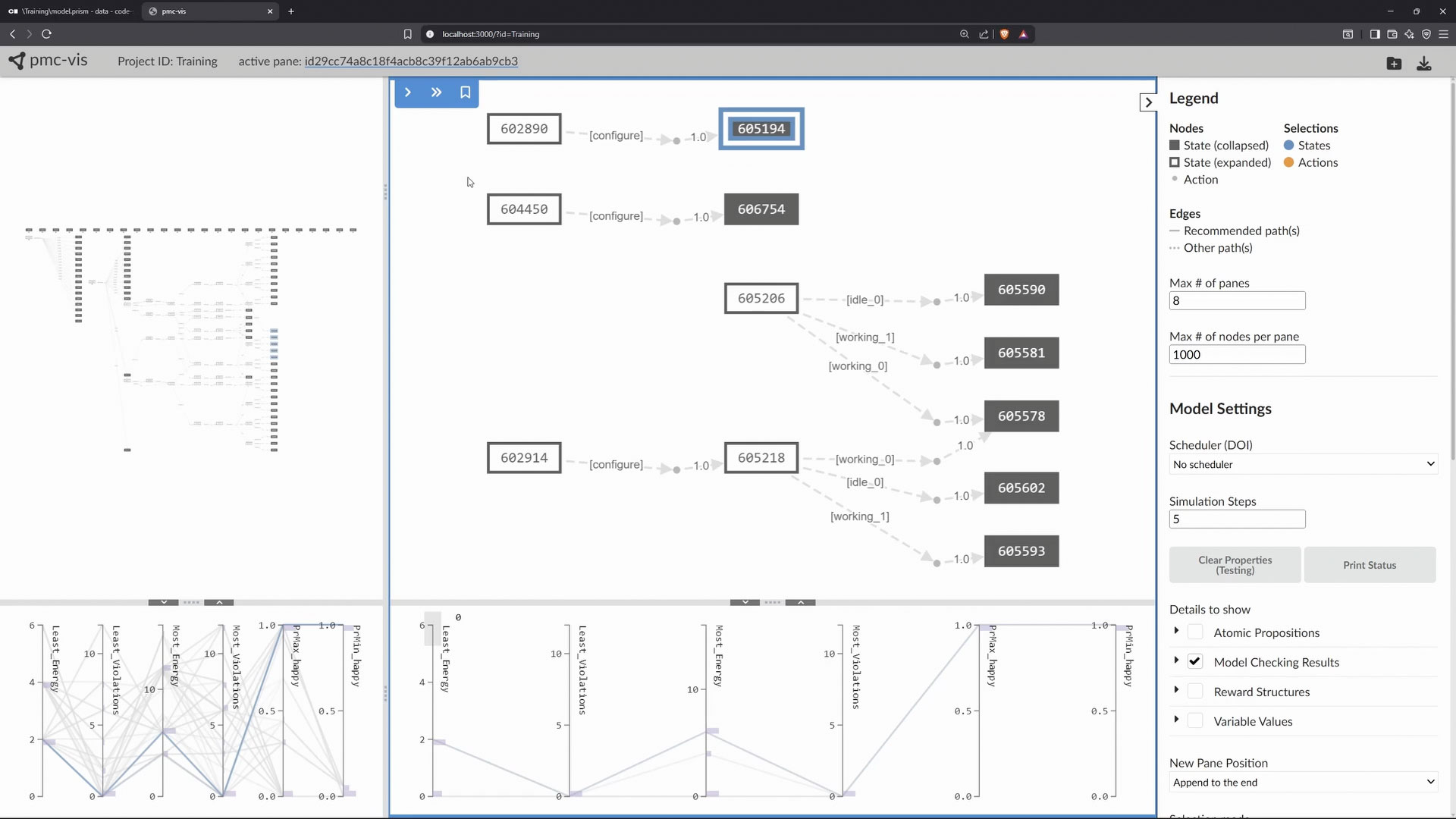Collapse the legend sidebar with arrow button
This screenshot has height=819, width=1456.
1148,102
